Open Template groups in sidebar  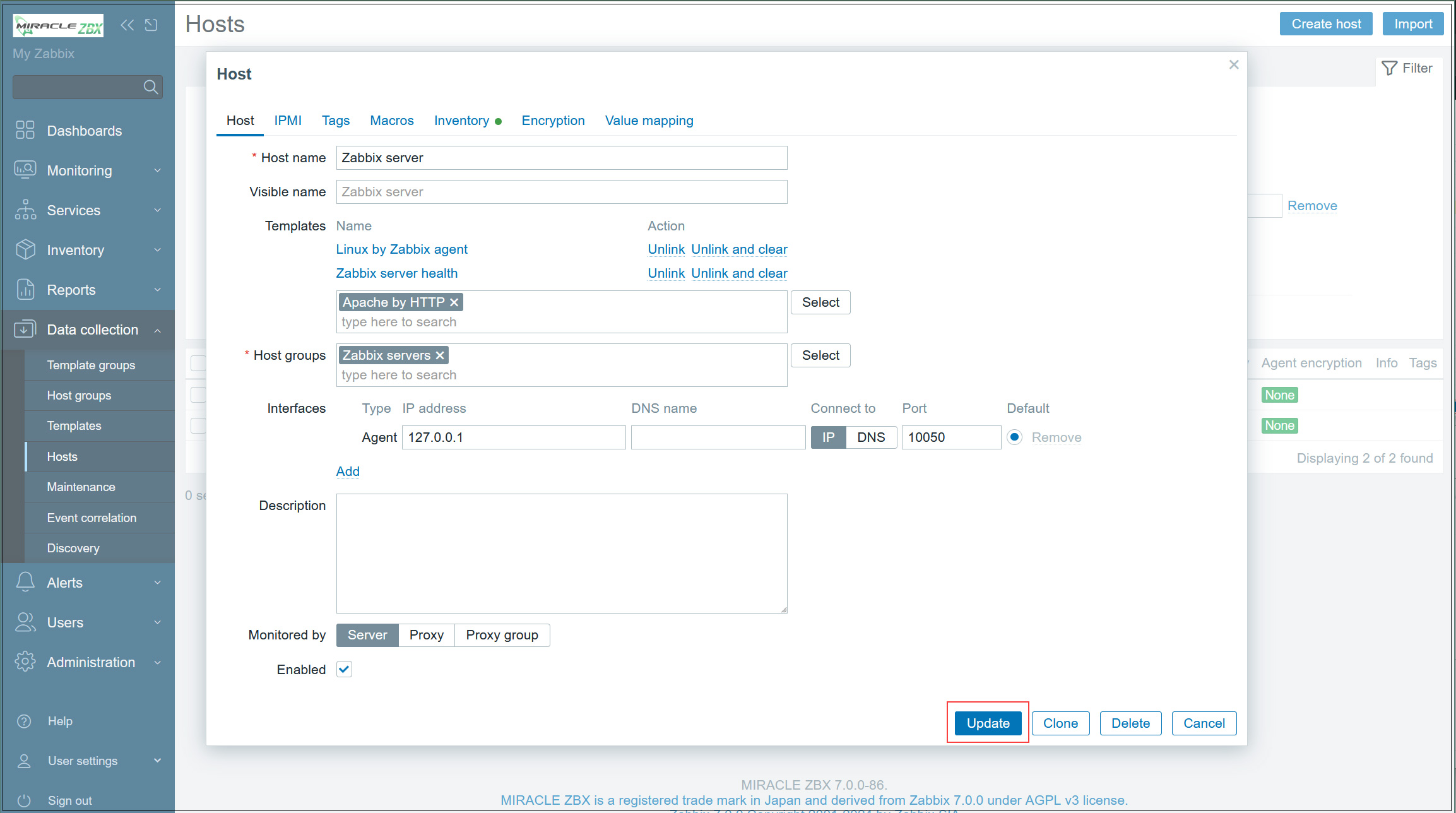click(99, 365)
